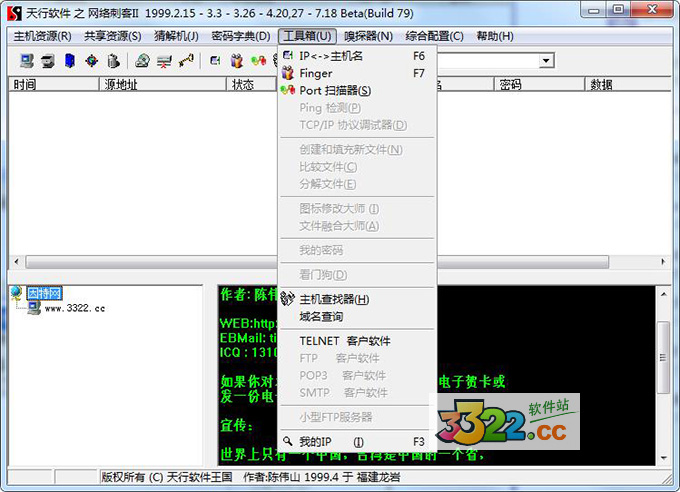
Task: Choose 我的IP (I) menu entry
Action: [x=356, y=442]
